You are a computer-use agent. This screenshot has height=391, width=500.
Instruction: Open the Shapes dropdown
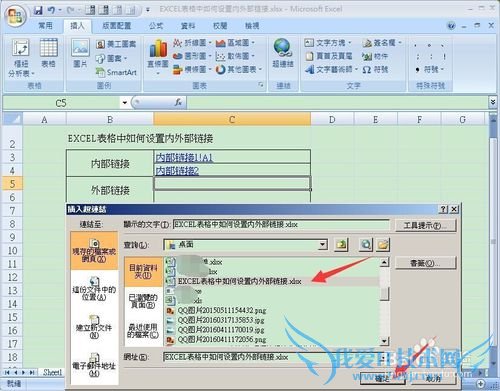tap(112, 58)
